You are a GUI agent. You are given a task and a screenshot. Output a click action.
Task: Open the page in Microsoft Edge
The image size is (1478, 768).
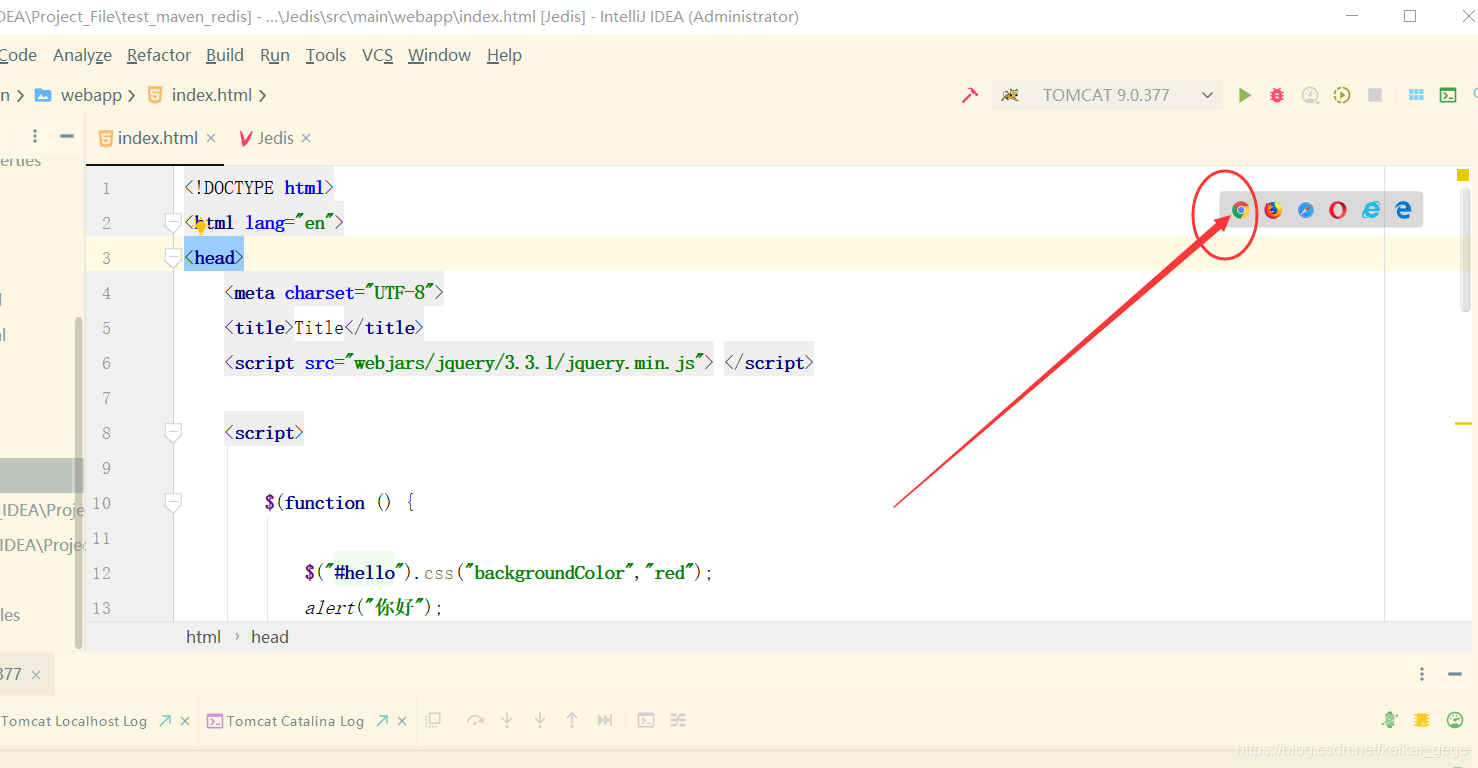pyautogui.click(x=1403, y=210)
